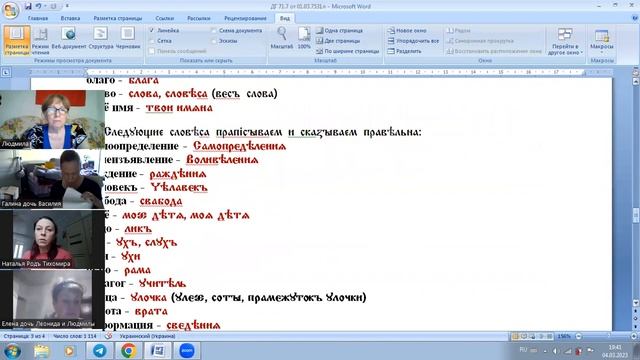Switch to Outline view (Структура)
Viewport: 640px width, 360px height.
pos(101,38)
